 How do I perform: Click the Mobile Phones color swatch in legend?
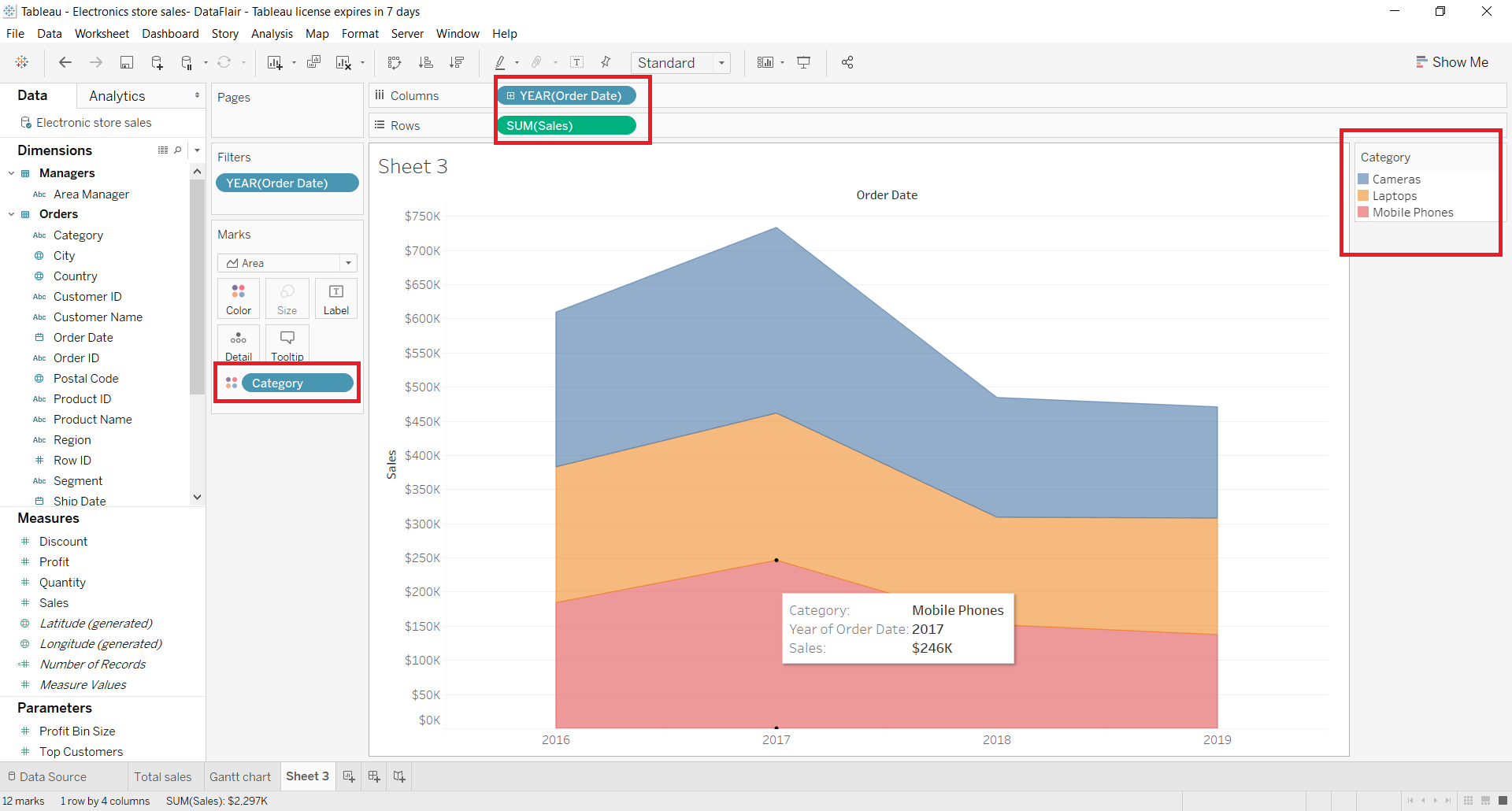(1363, 213)
